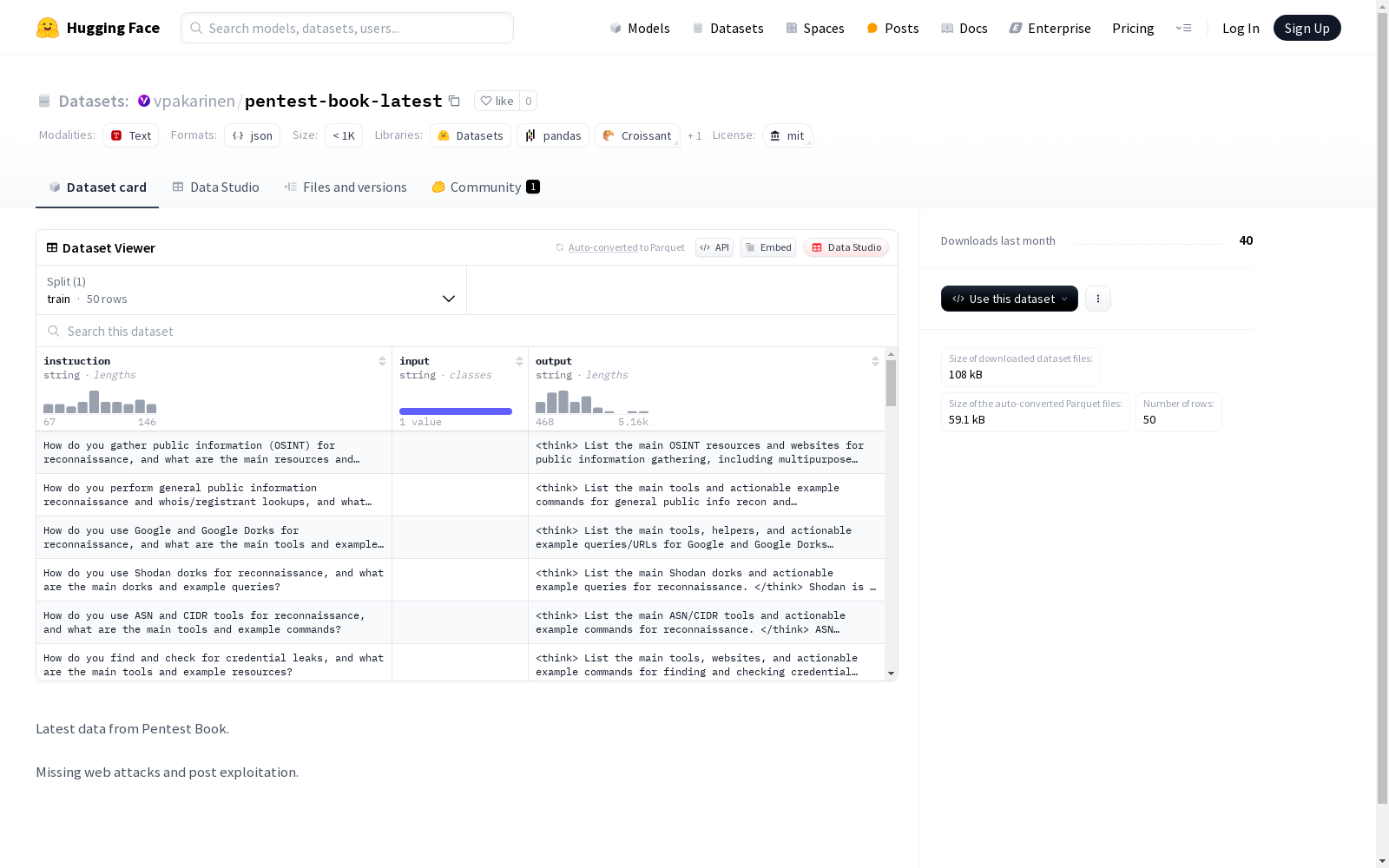Choose the Datasets library tag
This screenshot has height=868, width=1389.
471,135
